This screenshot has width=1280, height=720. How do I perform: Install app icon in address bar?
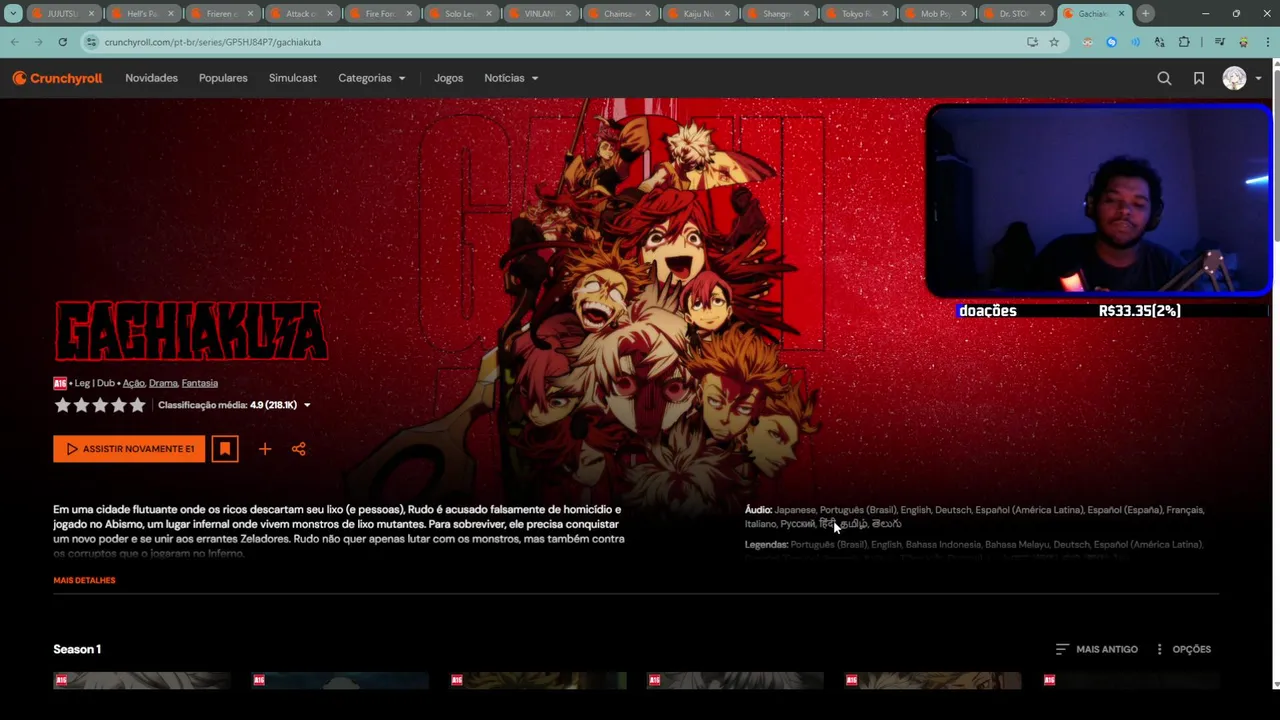(x=1032, y=42)
